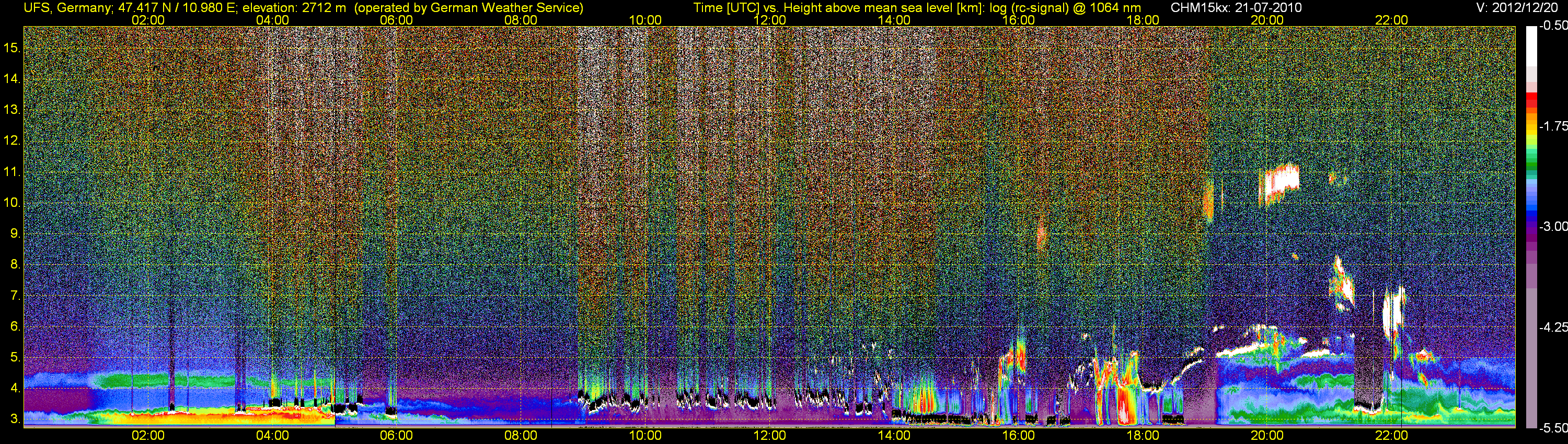The height and width of the screenshot is (444, 1568).
Task: Click the color scale value "-3.00"
Action: pos(1553,227)
